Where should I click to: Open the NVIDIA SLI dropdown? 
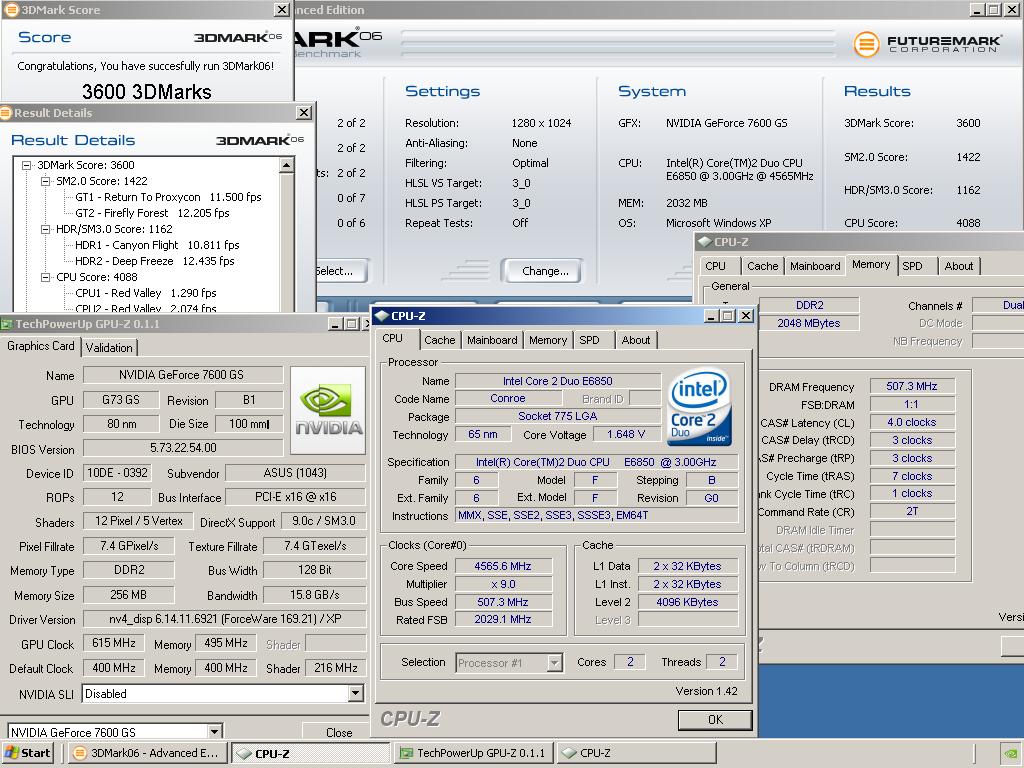coord(356,694)
